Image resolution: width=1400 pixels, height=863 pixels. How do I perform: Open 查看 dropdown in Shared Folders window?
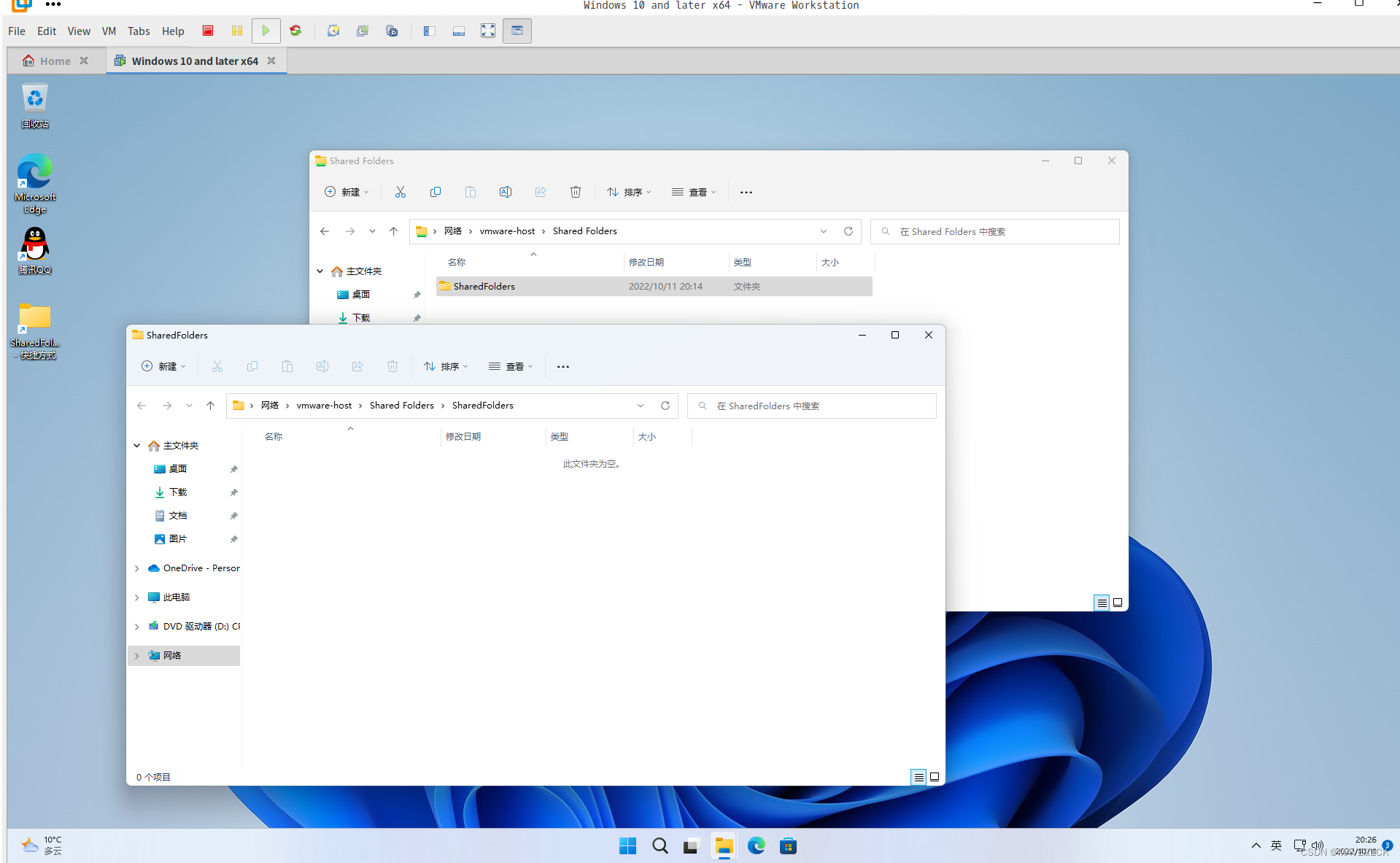point(694,192)
